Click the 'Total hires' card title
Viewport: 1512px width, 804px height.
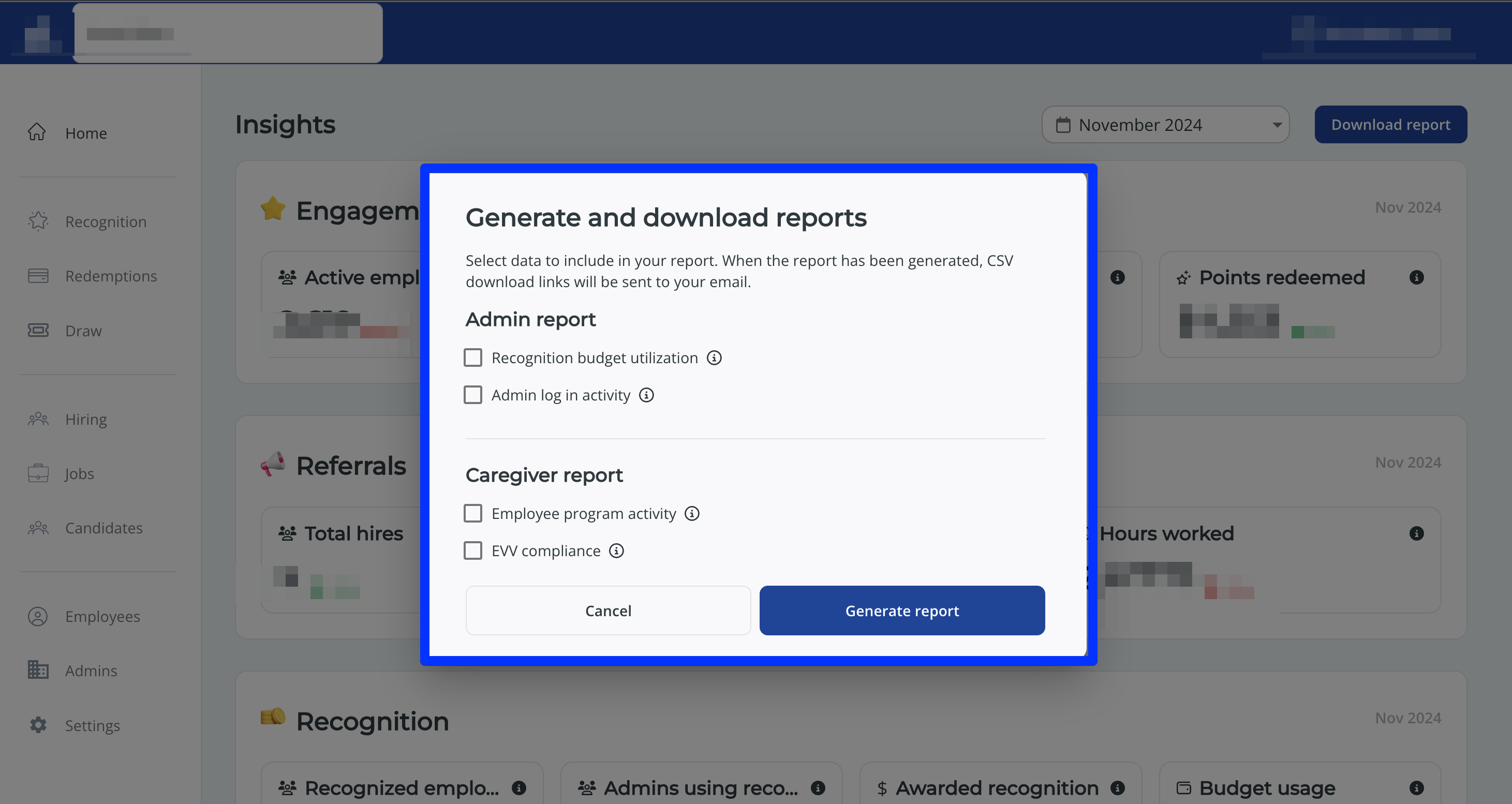pos(354,533)
